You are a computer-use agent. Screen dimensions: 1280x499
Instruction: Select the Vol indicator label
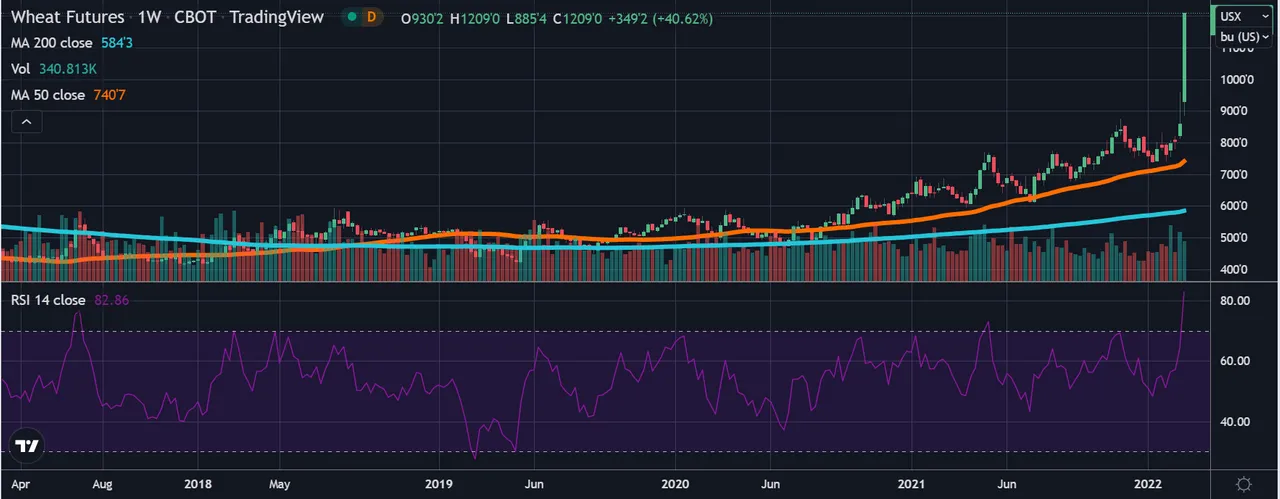(x=20, y=69)
